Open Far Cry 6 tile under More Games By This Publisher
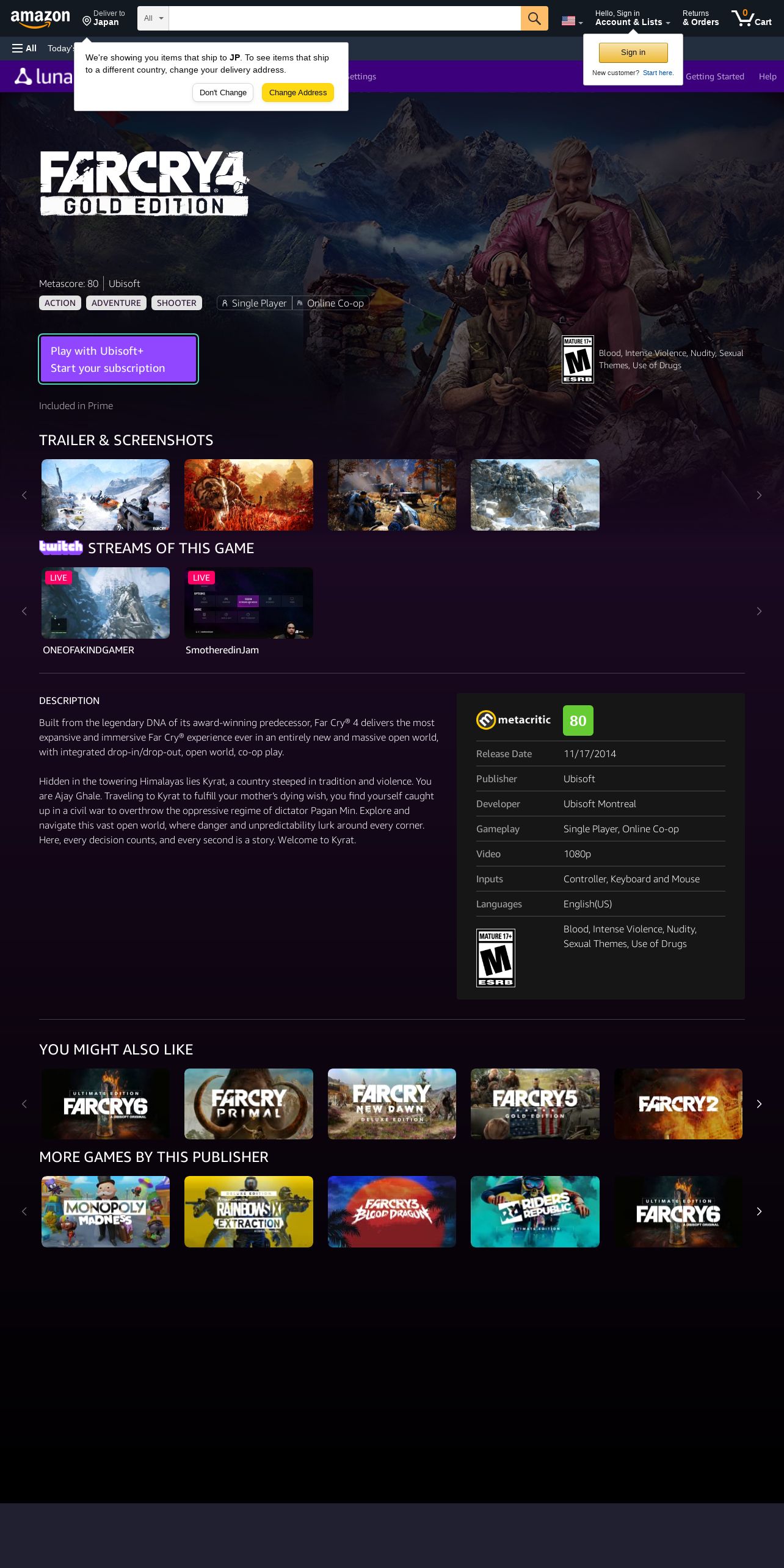784x1568 pixels. pyautogui.click(x=678, y=1211)
